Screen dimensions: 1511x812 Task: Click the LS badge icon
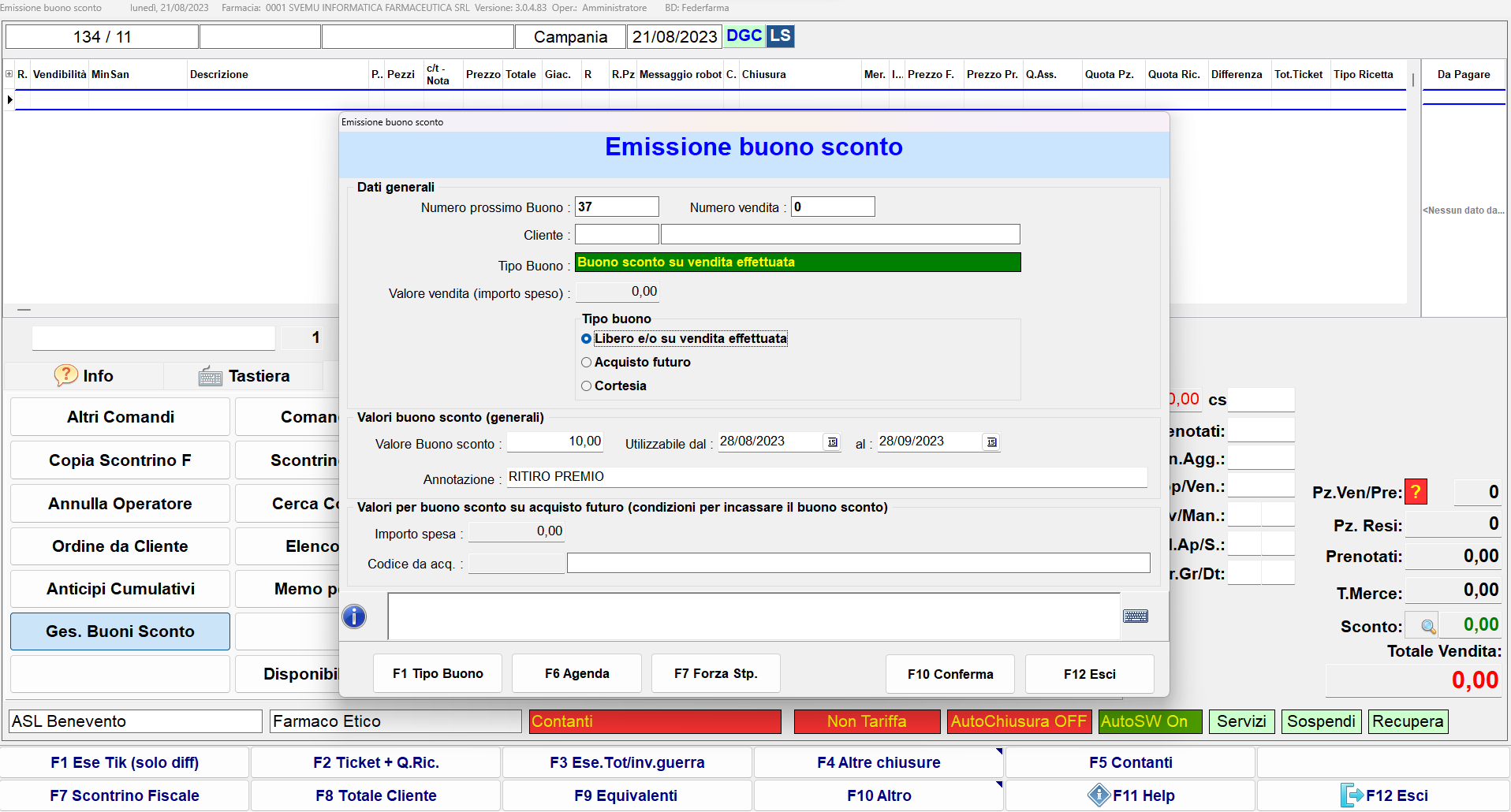point(780,36)
